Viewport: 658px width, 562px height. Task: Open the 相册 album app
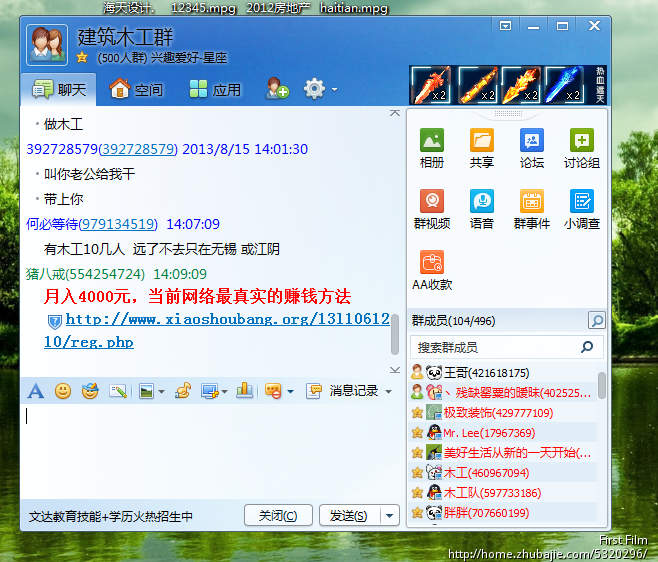click(x=431, y=148)
